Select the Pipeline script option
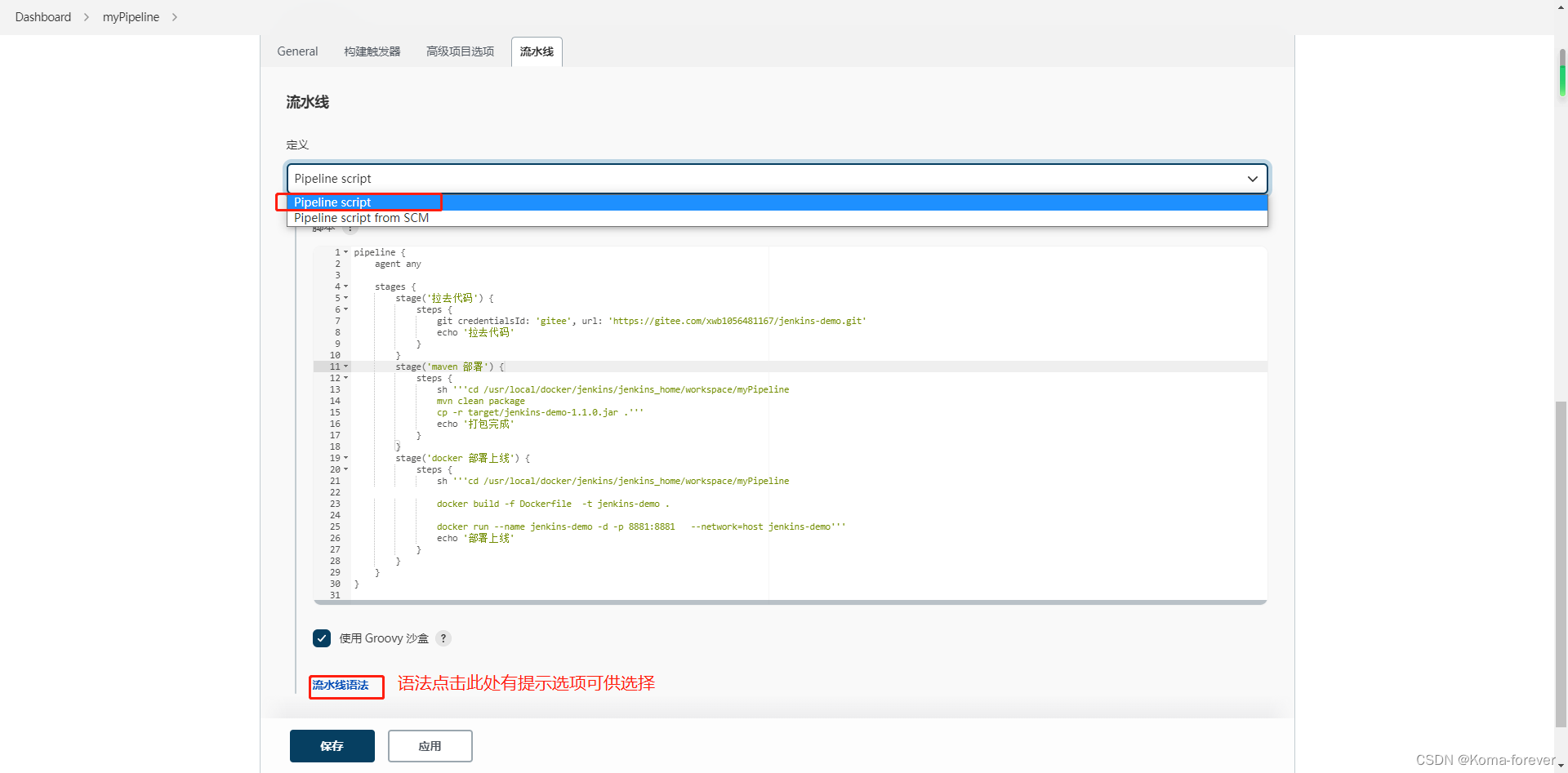 click(777, 202)
